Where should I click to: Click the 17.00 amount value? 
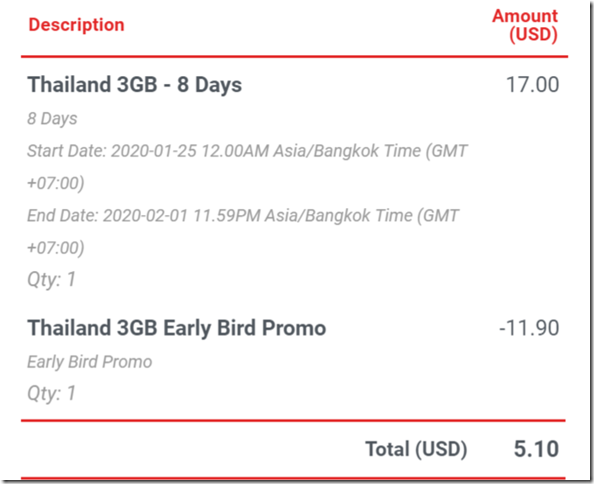pyautogui.click(x=532, y=84)
